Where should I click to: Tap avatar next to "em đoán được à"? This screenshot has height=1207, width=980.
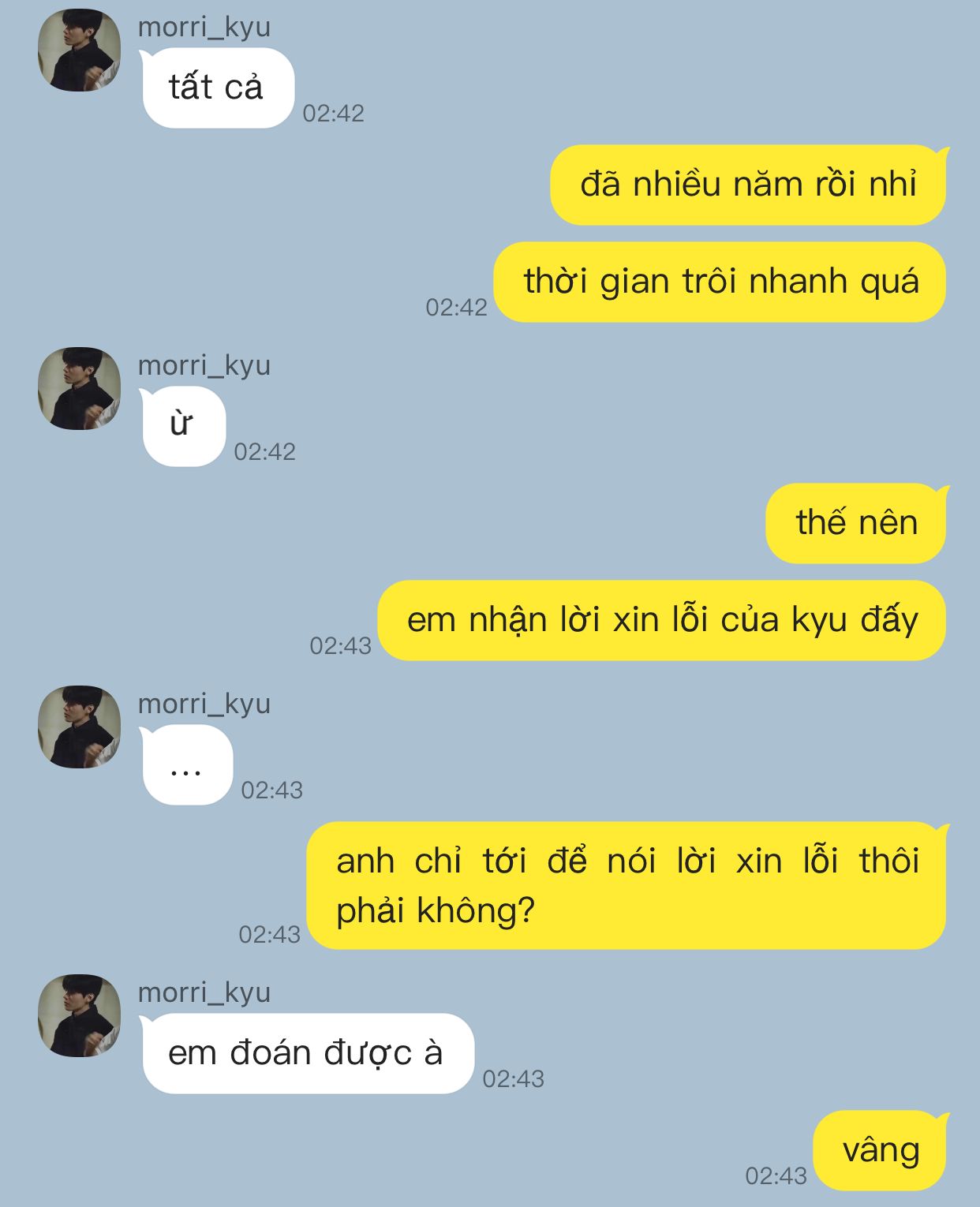80,1016
